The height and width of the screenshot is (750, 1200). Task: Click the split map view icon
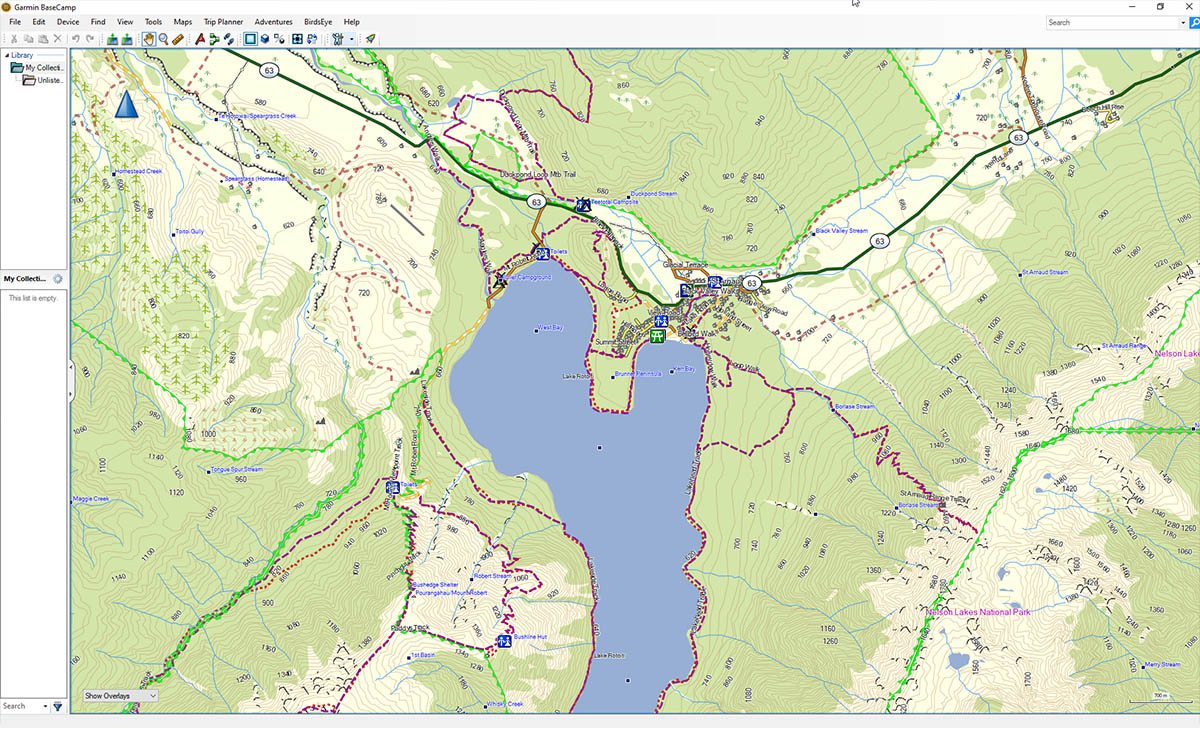279,39
